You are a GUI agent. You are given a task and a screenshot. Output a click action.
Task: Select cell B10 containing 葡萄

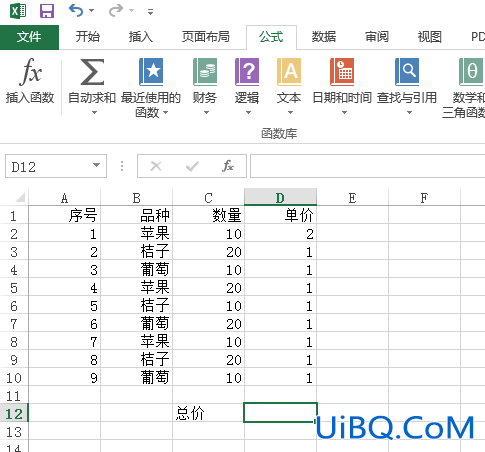137,377
